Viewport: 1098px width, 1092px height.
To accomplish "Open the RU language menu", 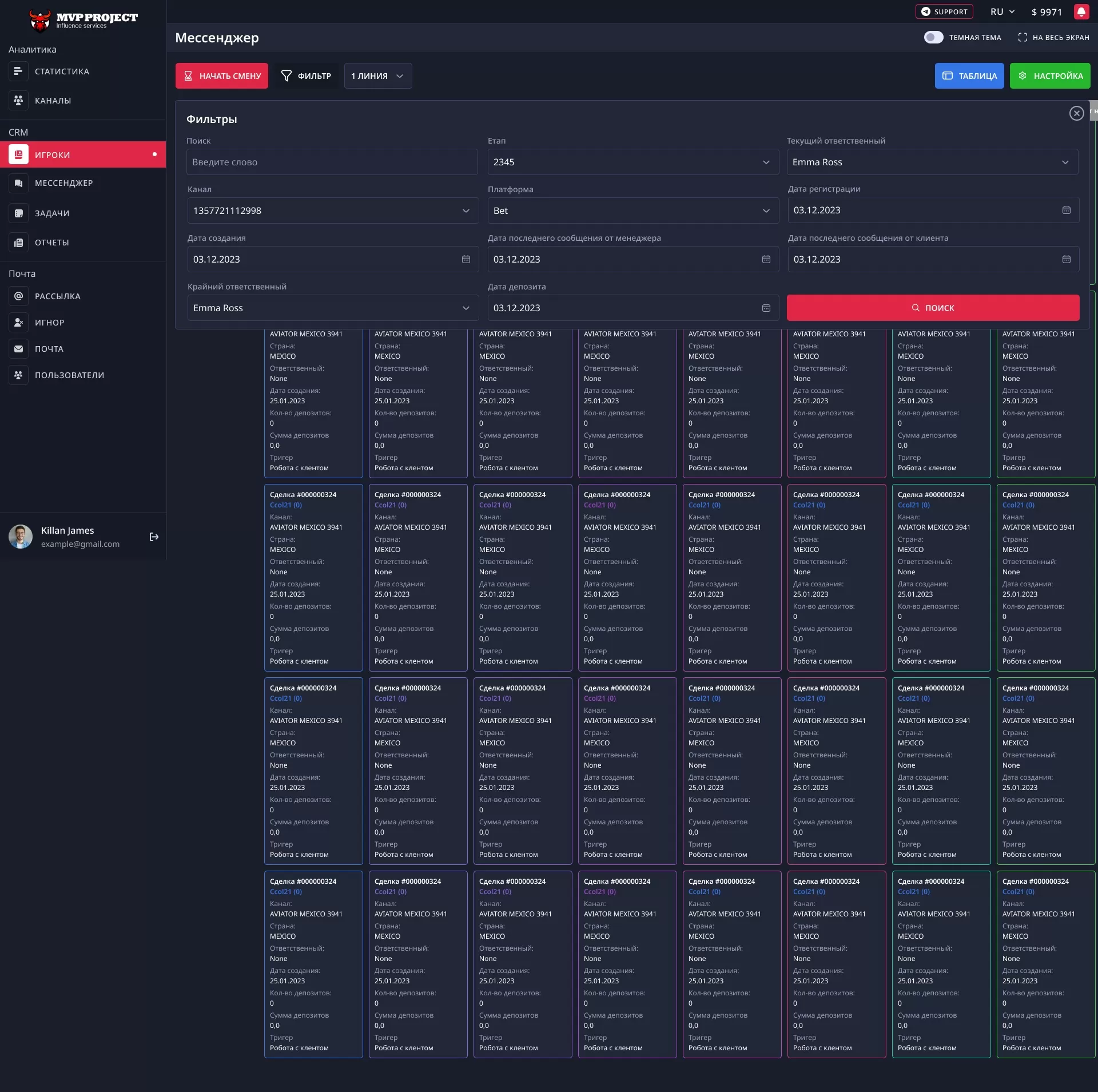I will tap(1001, 11).
